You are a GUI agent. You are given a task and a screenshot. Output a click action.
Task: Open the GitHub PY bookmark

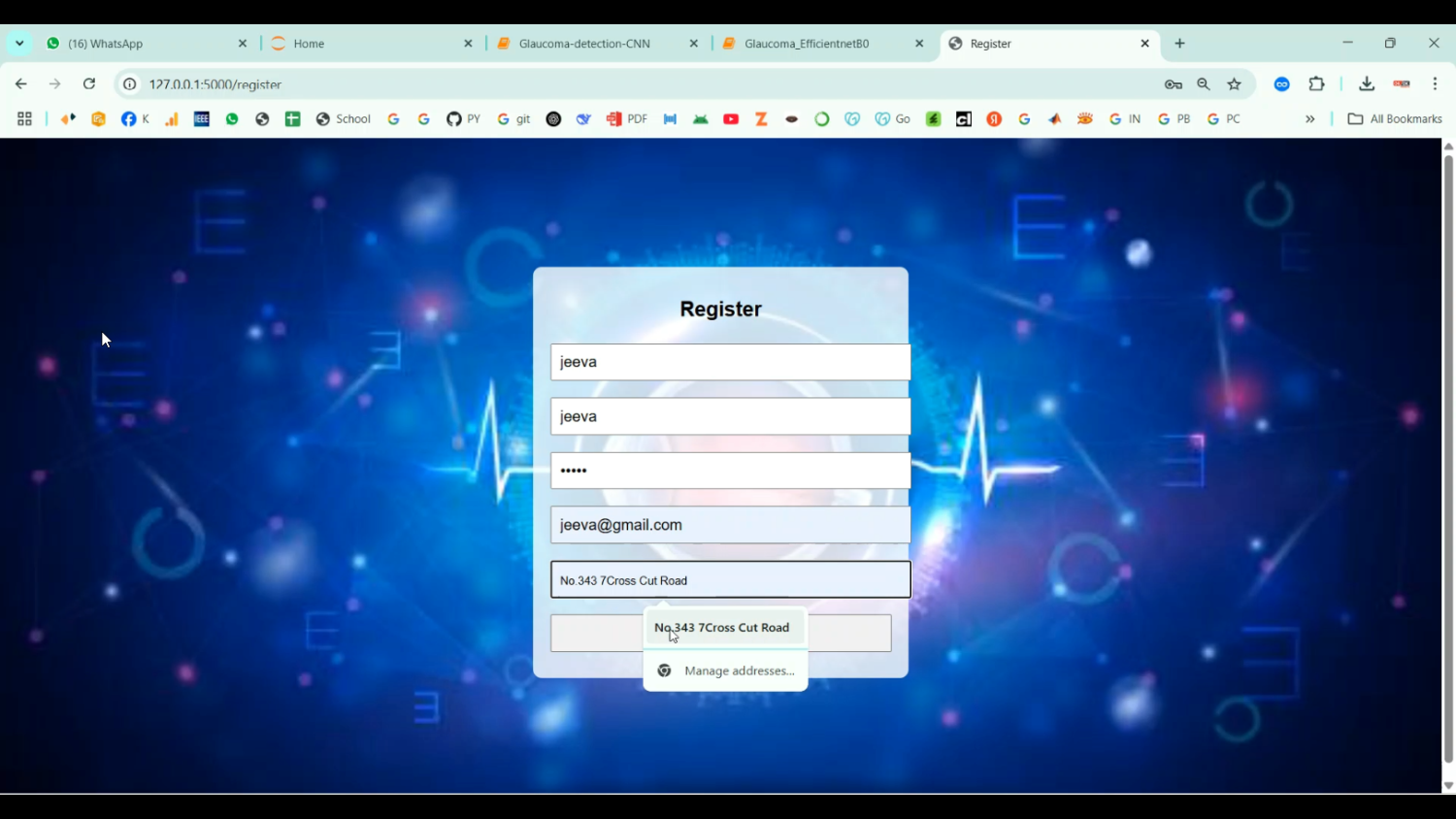click(x=463, y=119)
